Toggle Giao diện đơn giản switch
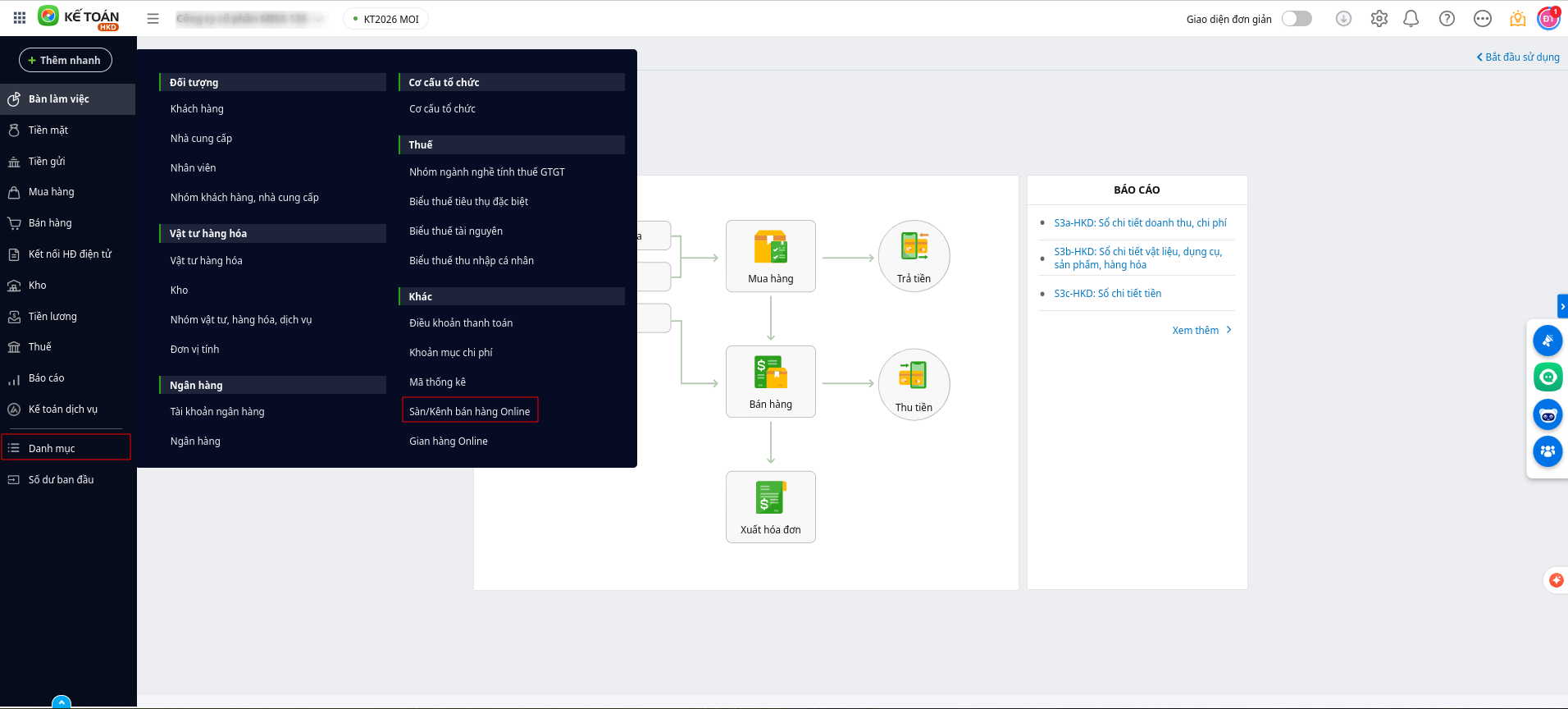Screen dimensions: 1568x709 point(1297,18)
